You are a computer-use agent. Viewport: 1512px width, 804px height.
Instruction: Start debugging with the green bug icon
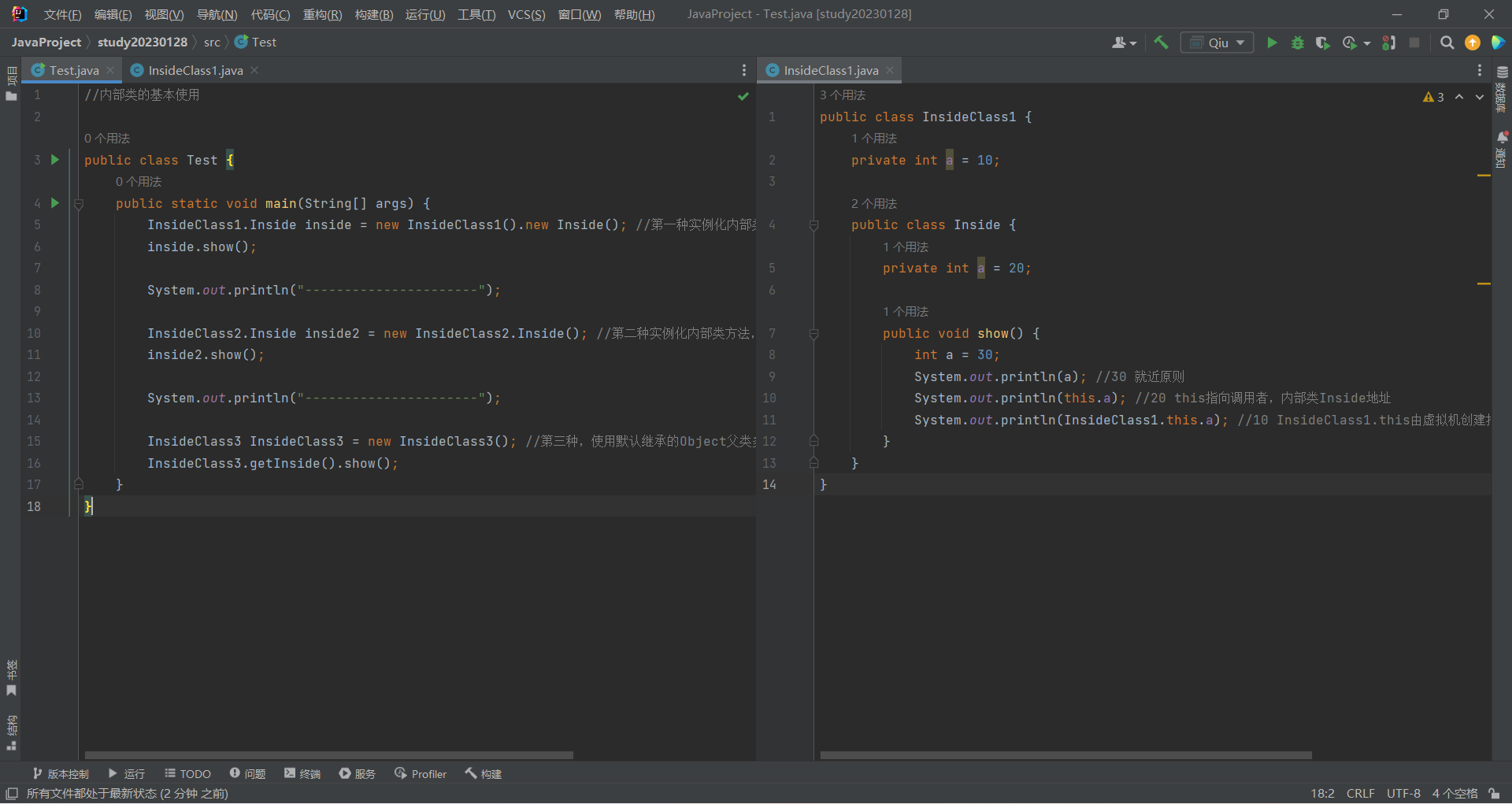click(1297, 43)
